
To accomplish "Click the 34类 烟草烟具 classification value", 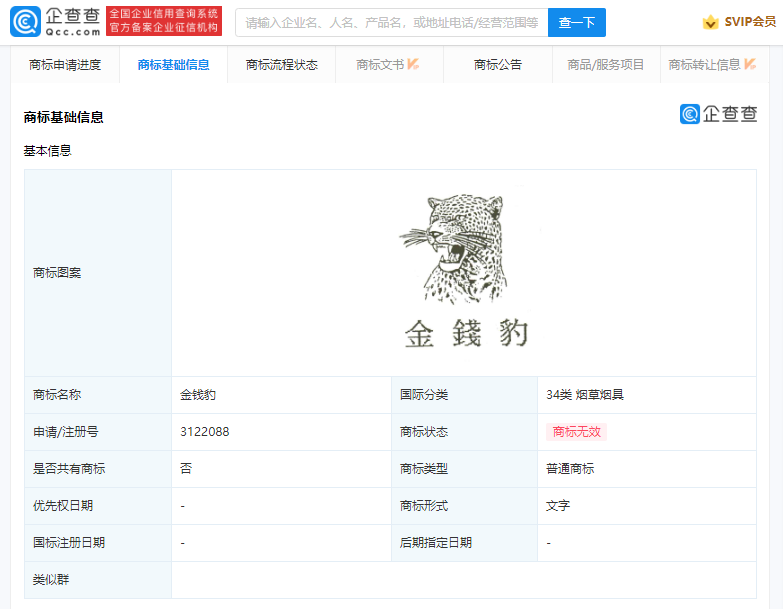I will tap(584, 395).
